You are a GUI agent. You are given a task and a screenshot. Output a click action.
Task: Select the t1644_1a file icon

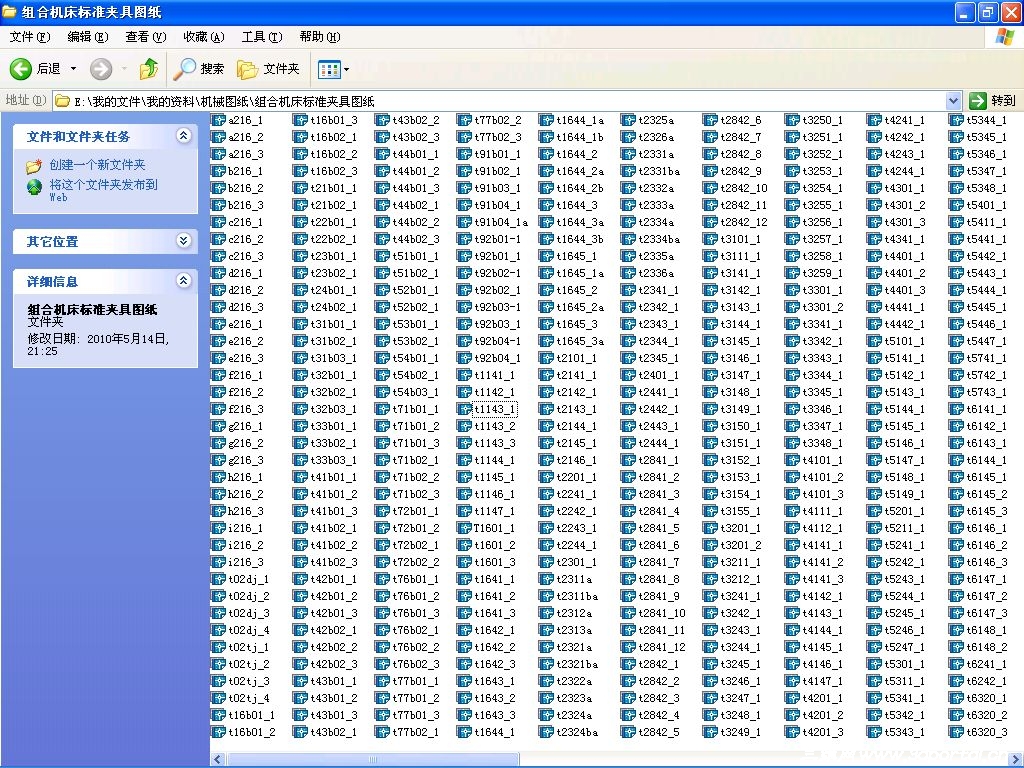coord(545,120)
